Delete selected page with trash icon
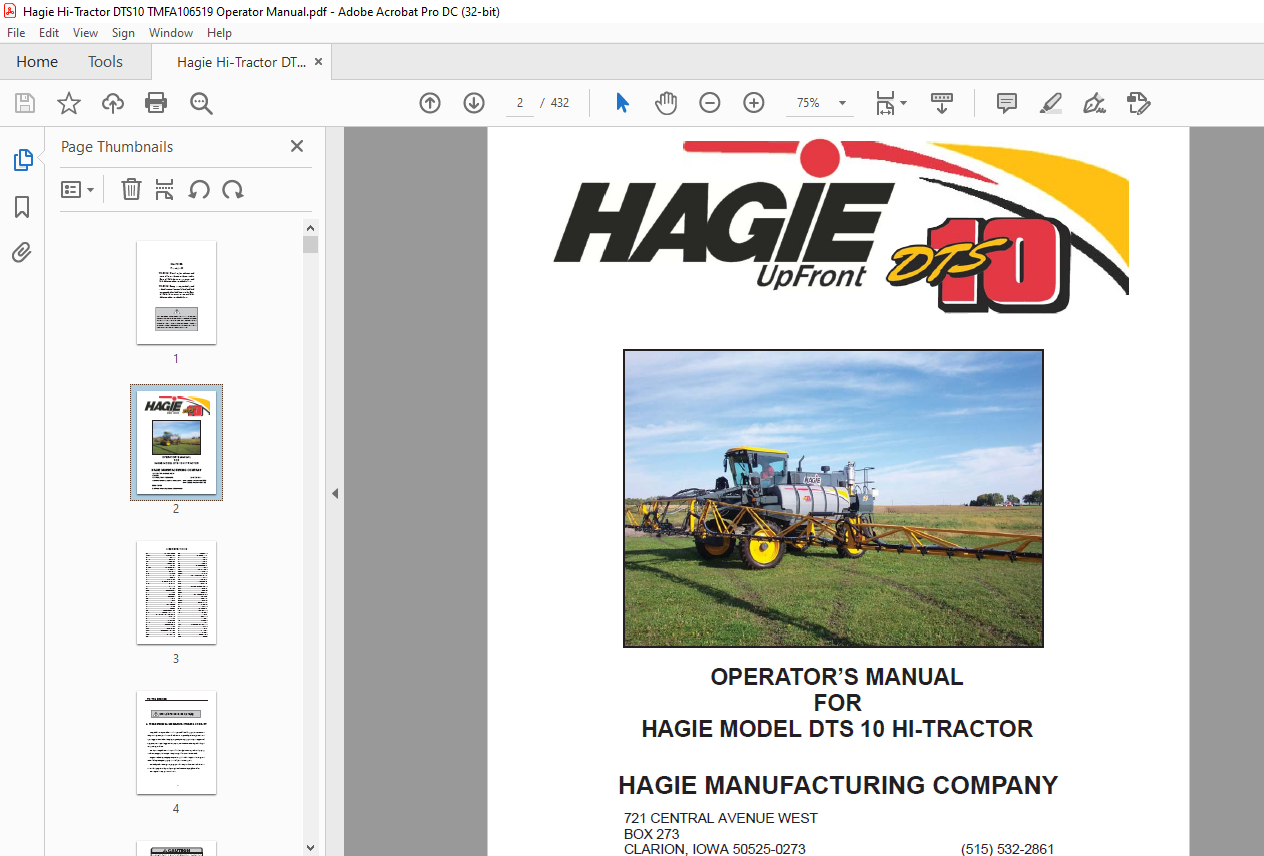 coord(131,189)
